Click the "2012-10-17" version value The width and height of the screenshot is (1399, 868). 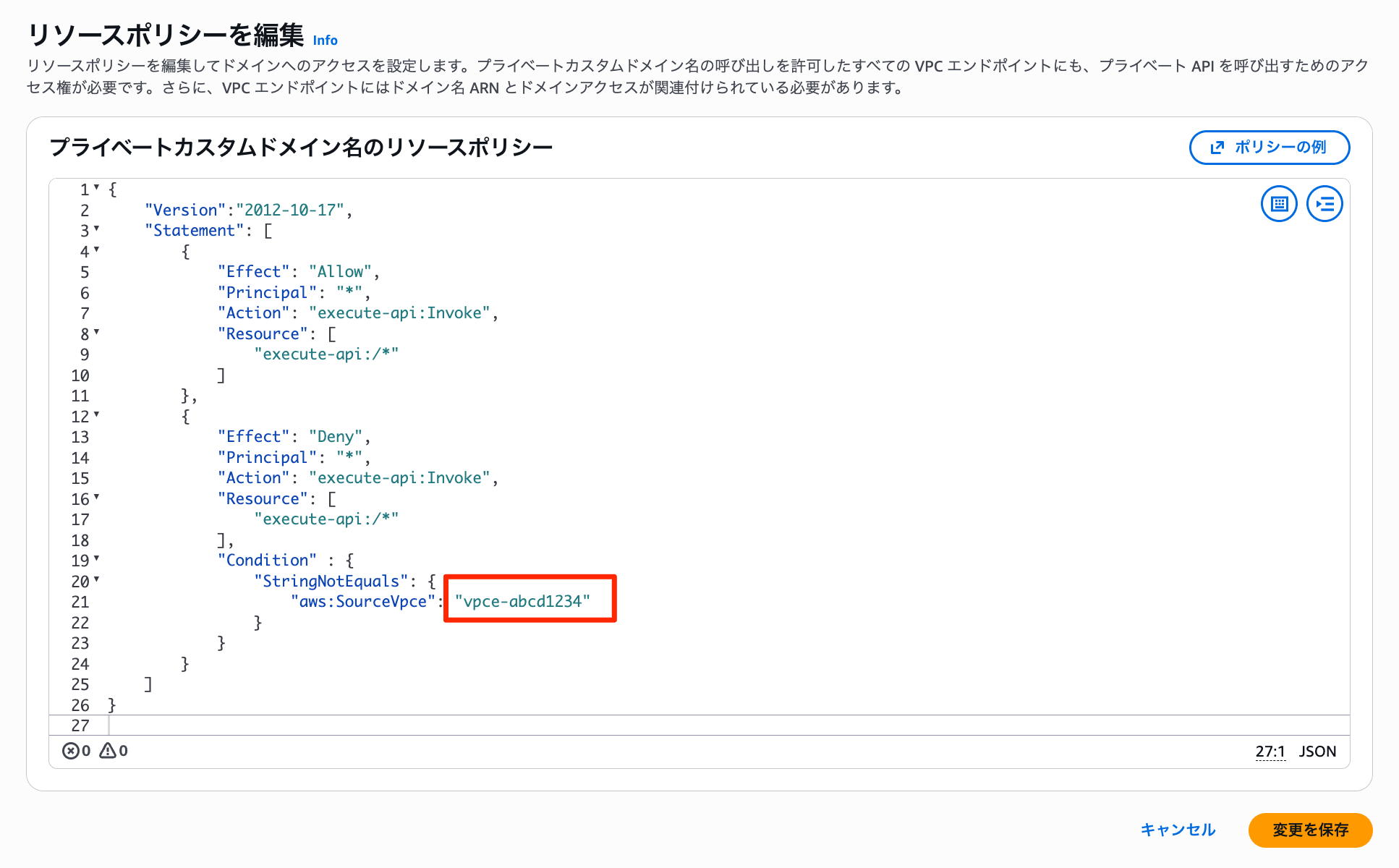290,210
